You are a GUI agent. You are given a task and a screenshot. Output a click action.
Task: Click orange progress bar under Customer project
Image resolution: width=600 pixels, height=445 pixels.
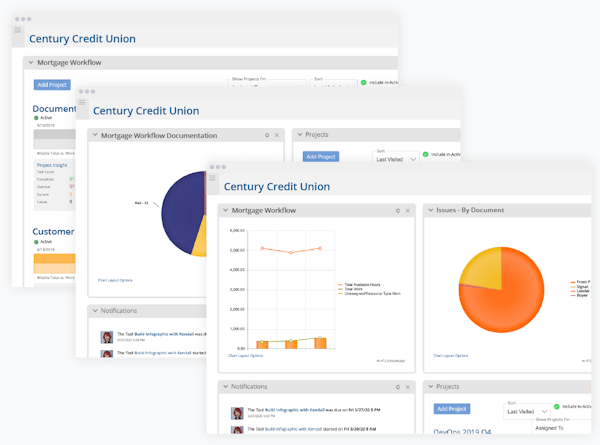coord(54,263)
